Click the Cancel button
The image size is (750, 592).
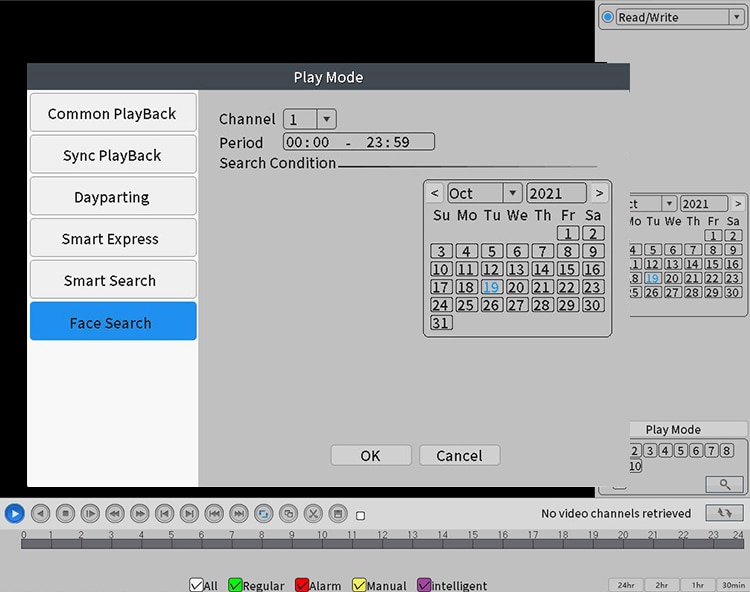459,455
